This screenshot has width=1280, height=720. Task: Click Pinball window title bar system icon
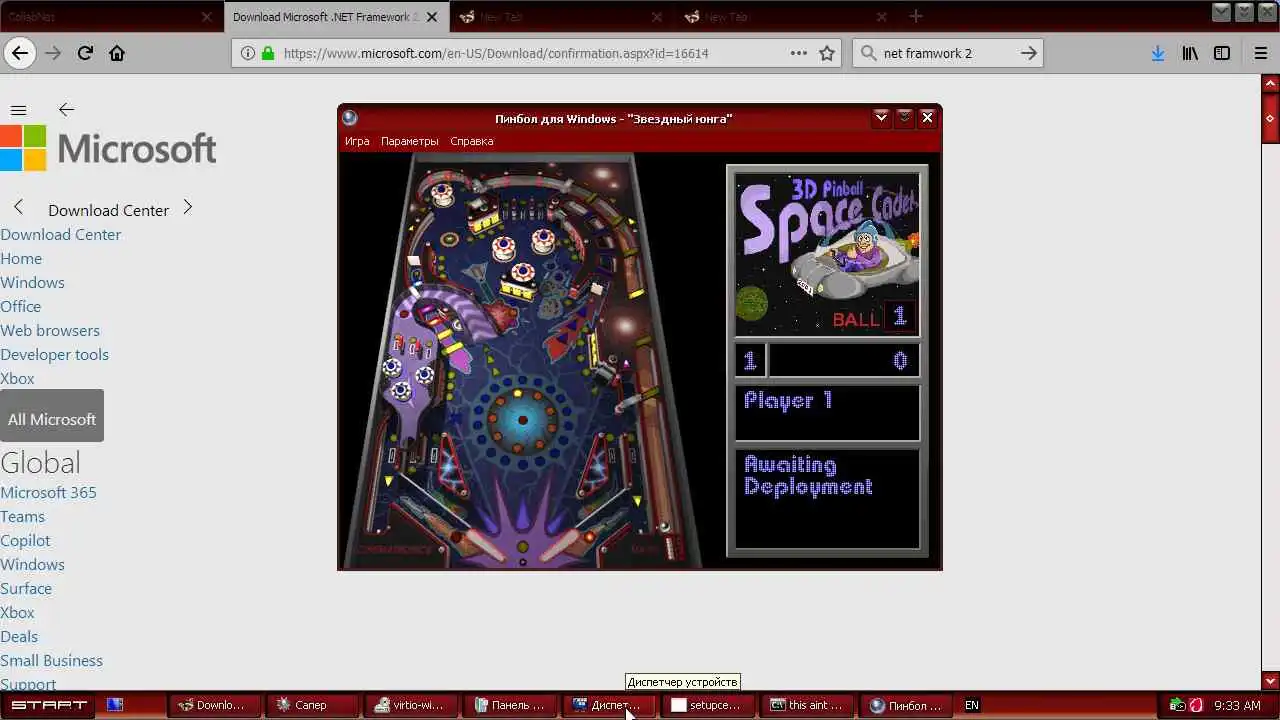[349, 118]
